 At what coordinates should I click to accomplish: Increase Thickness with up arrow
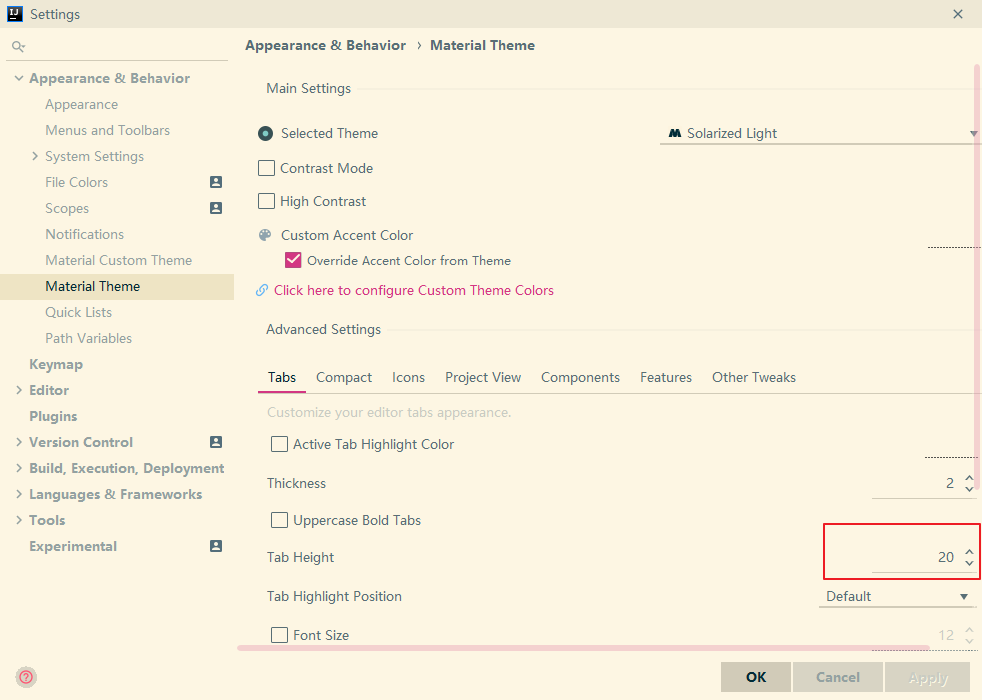point(969,478)
